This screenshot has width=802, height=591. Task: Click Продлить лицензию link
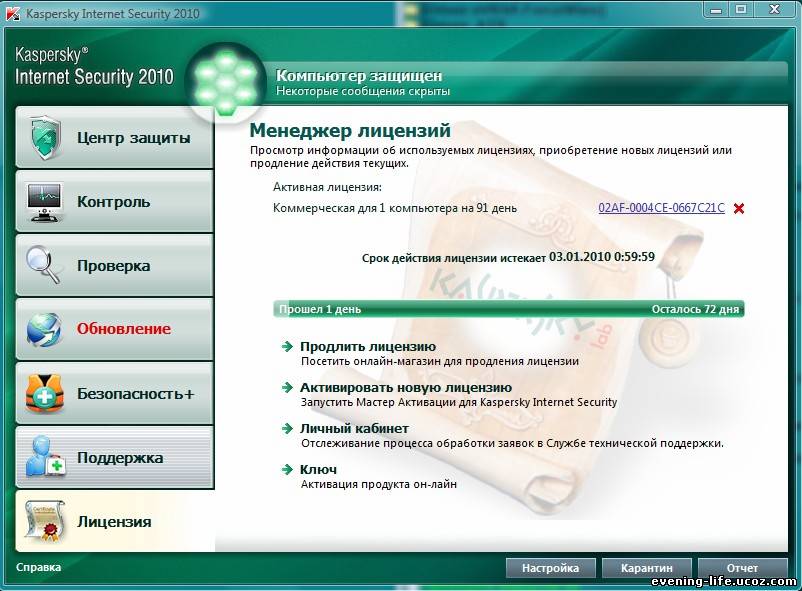(x=368, y=346)
